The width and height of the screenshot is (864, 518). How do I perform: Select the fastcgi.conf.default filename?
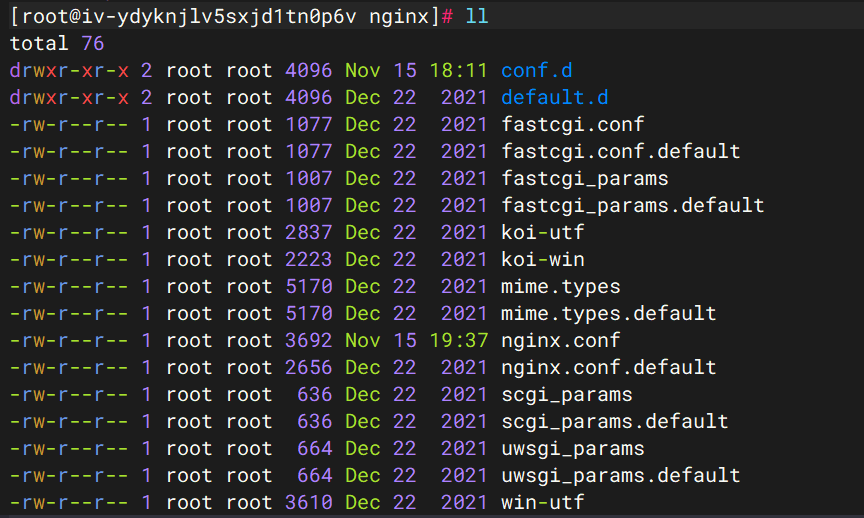[620, 152]
